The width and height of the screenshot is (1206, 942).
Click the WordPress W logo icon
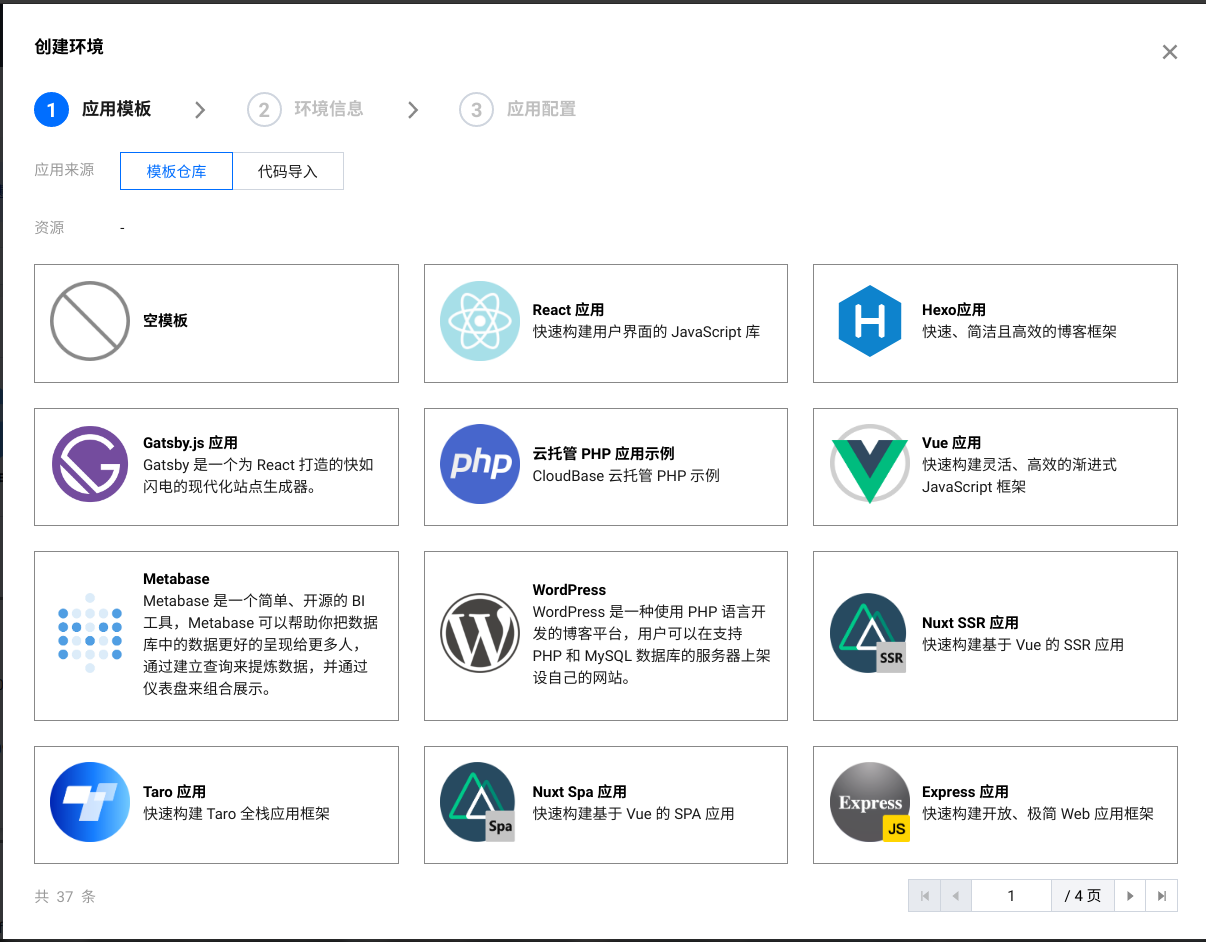pos(480,634)
